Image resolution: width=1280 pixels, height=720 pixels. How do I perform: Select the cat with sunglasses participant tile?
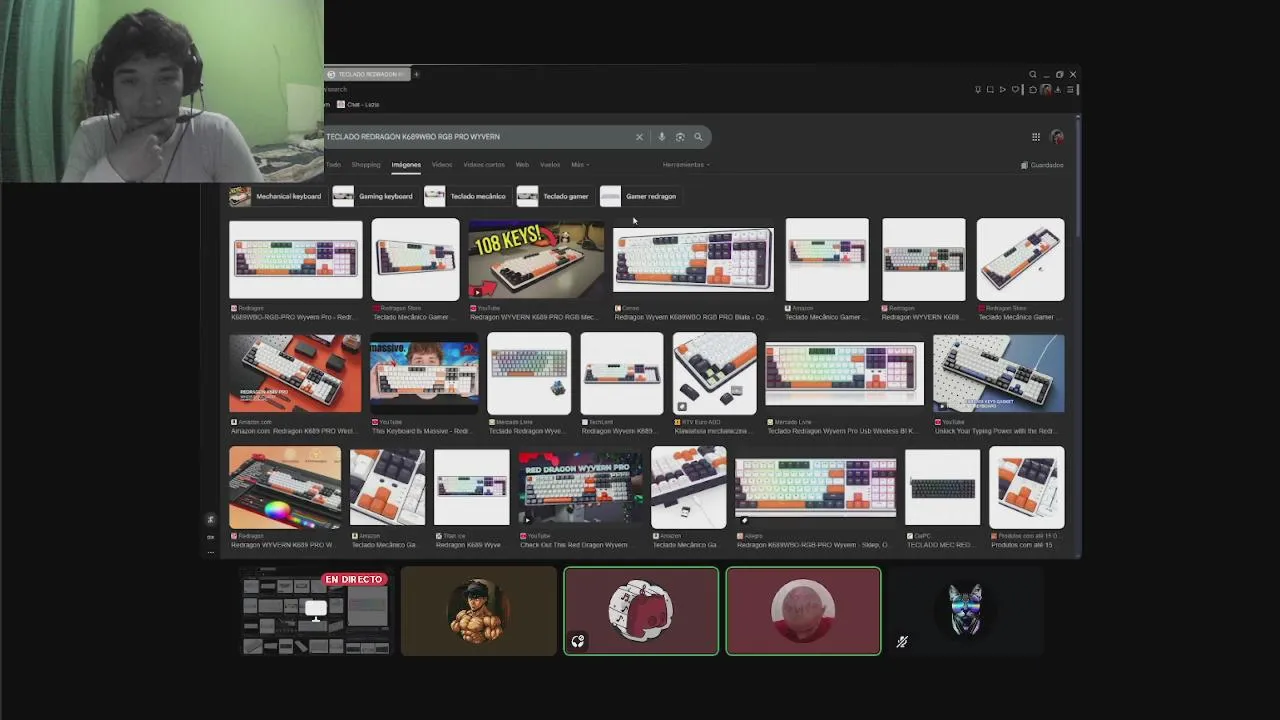966,612
